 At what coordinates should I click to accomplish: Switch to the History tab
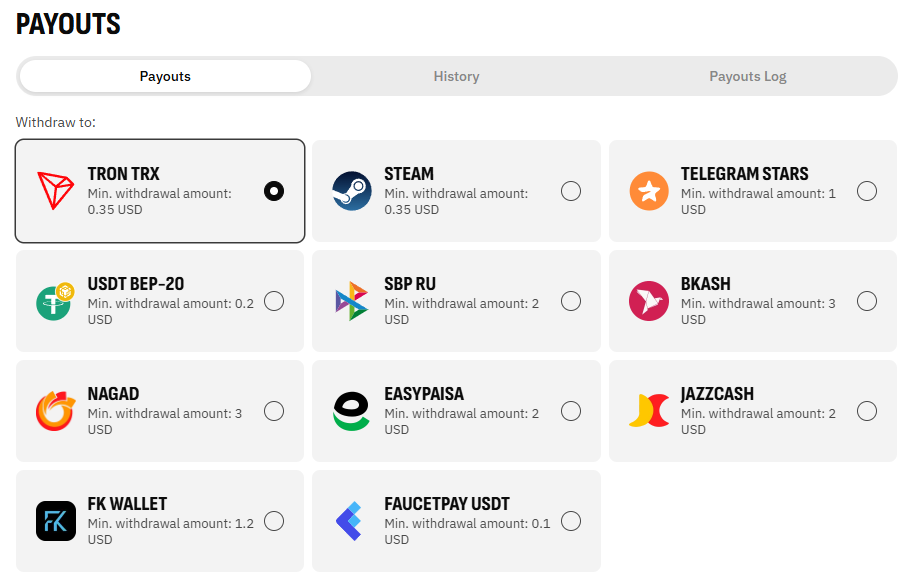456,76
